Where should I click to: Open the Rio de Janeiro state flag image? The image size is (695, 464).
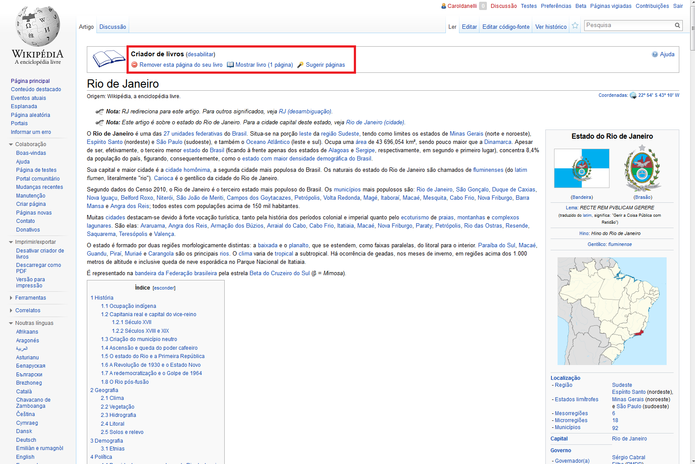coord(582,168)
